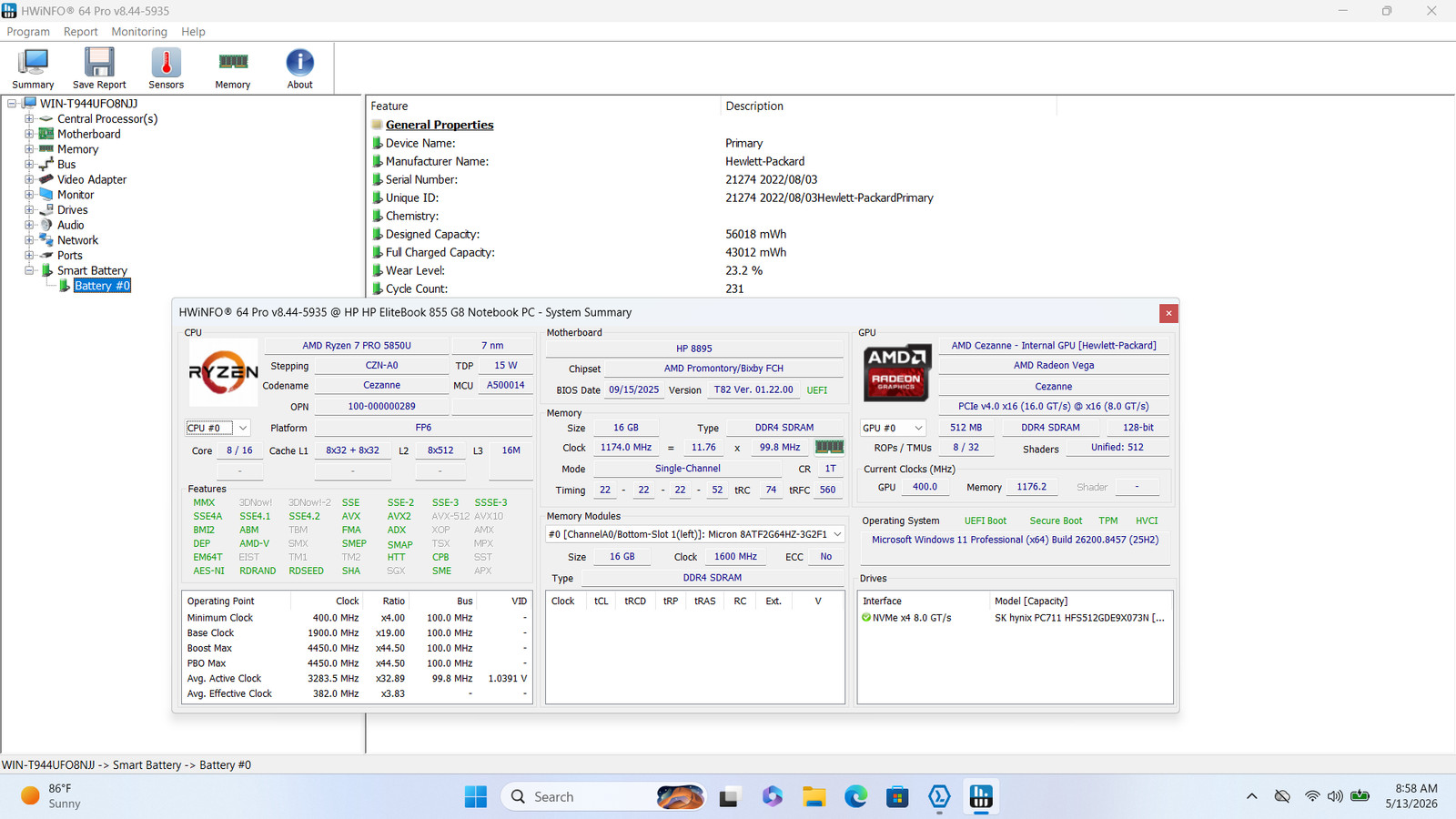Image resolution: width=1456 pixels, height=819 pixels.
Task: Click the Ryzen CPU logo
Action: pyautogui.click(x=223, y=373)
